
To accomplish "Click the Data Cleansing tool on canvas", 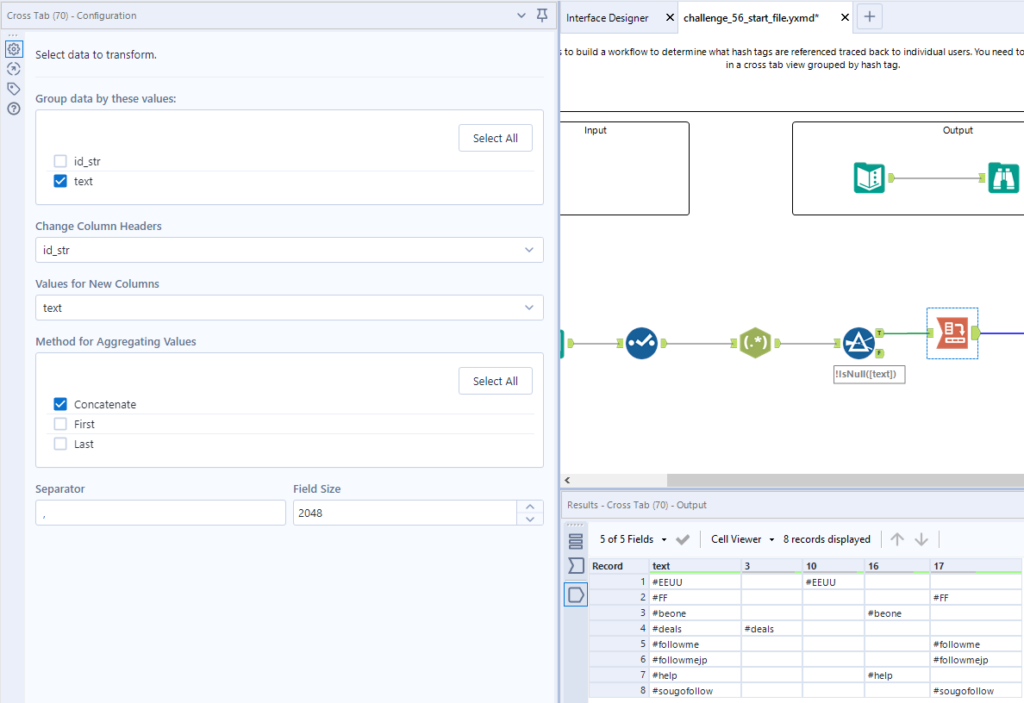I will (641, 343).
